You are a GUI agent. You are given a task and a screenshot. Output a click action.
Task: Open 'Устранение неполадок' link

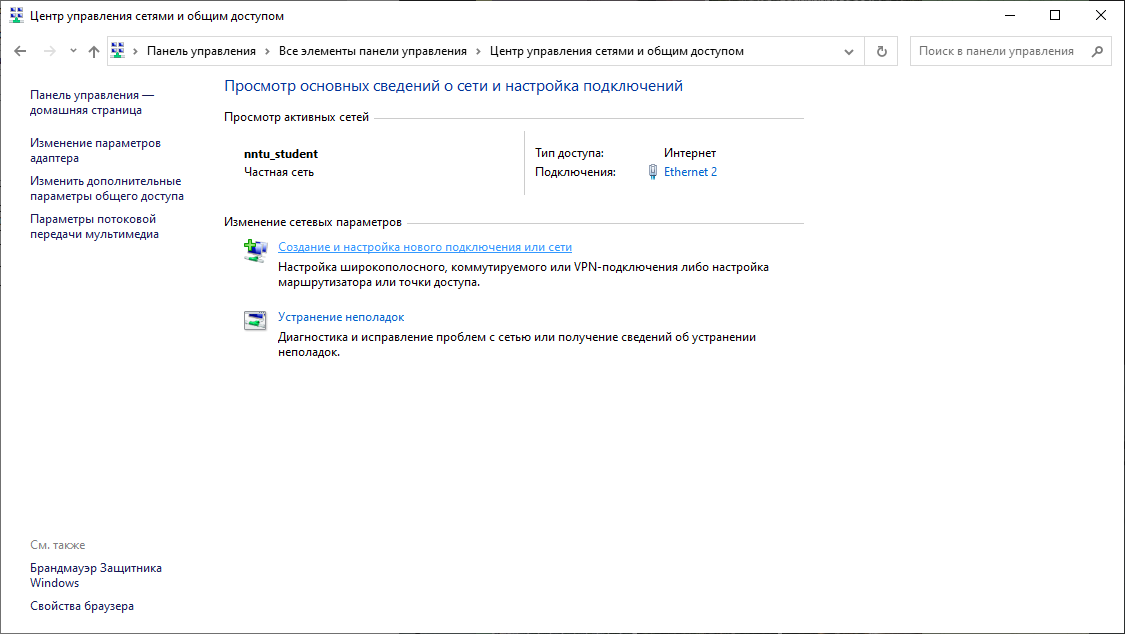pos(341,317)
